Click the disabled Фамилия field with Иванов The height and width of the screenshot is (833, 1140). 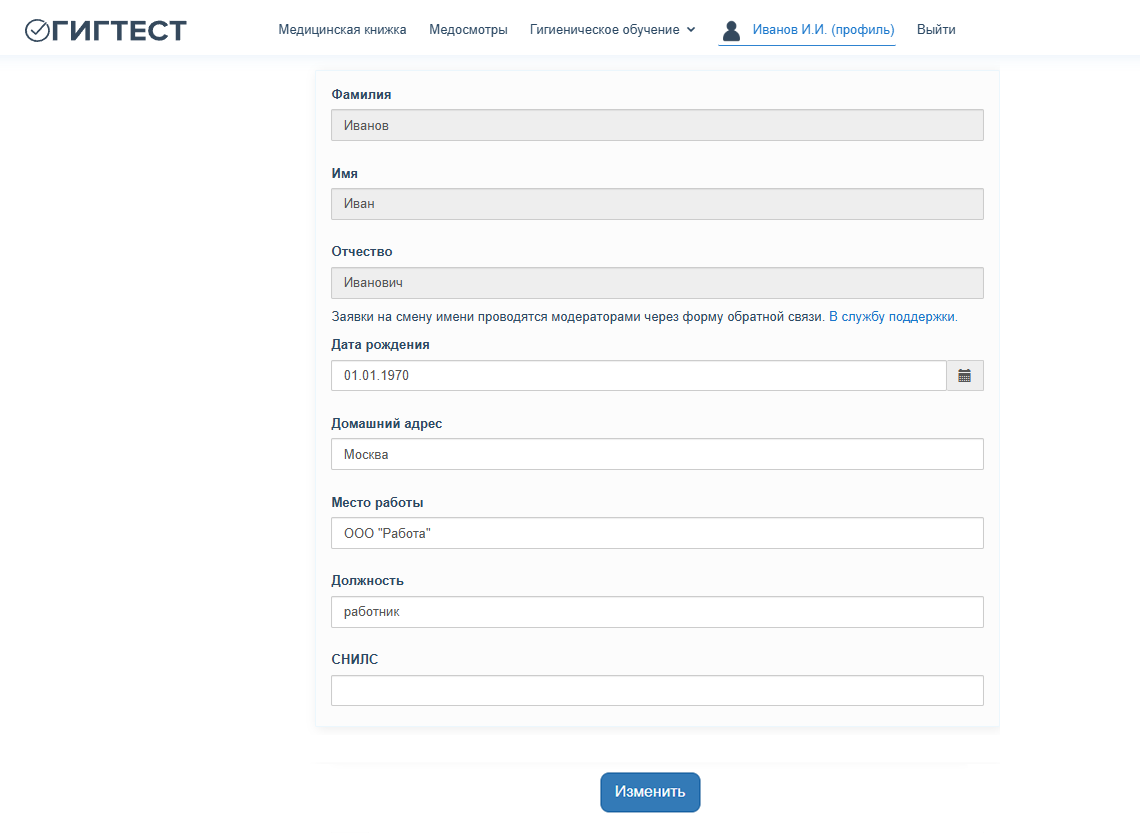tap(657, 125)
